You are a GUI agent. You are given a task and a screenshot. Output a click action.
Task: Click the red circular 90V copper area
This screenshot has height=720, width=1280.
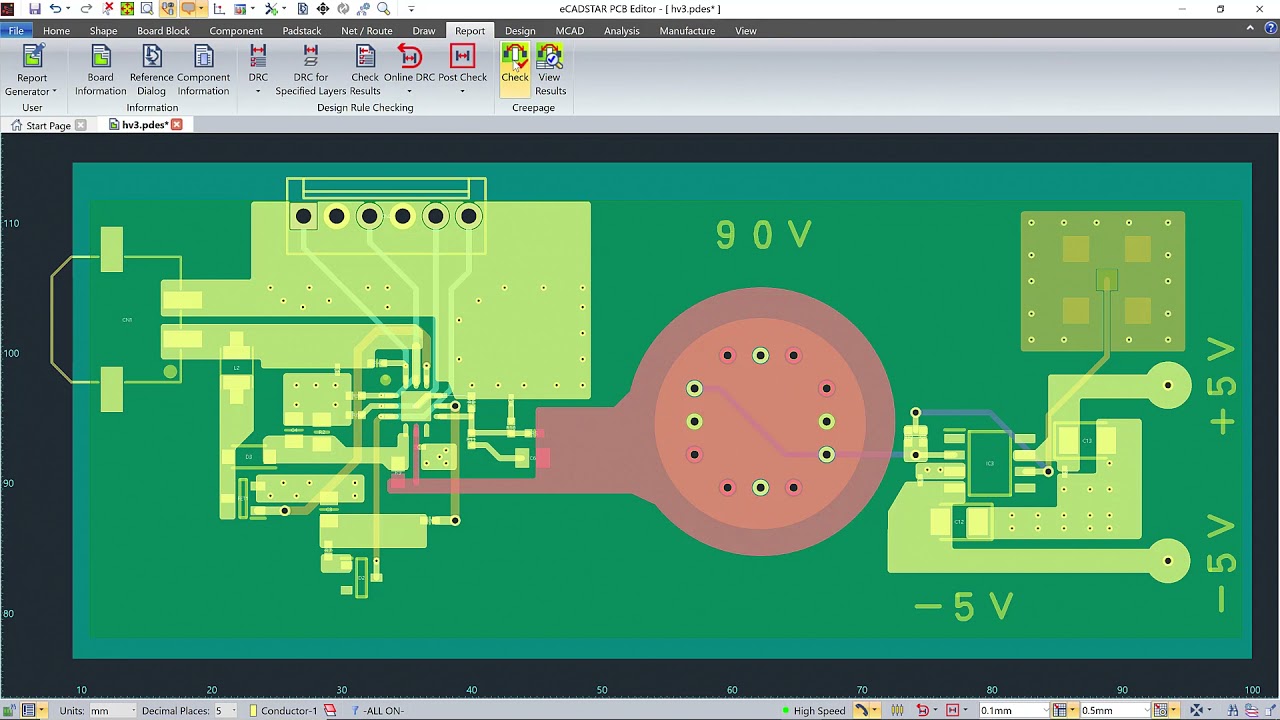[x=760, y=420]
